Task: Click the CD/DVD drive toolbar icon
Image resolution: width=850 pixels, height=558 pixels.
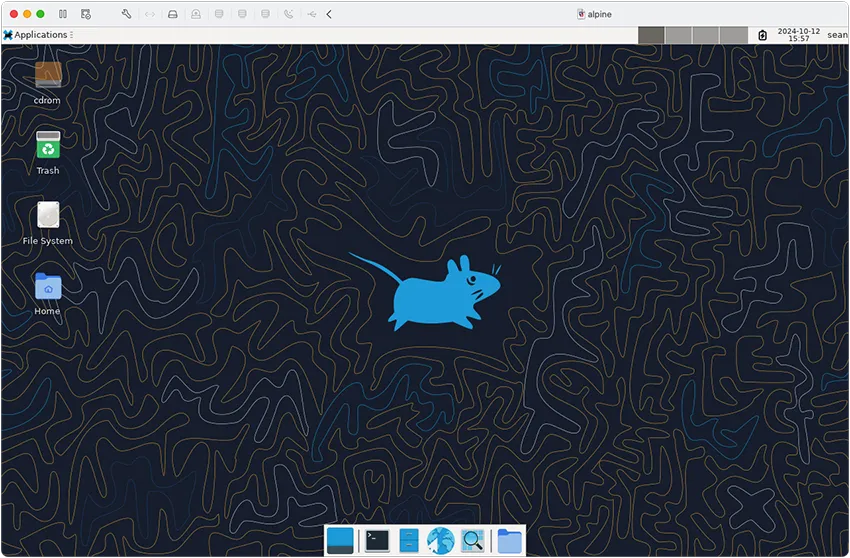Action: (196, 14)
